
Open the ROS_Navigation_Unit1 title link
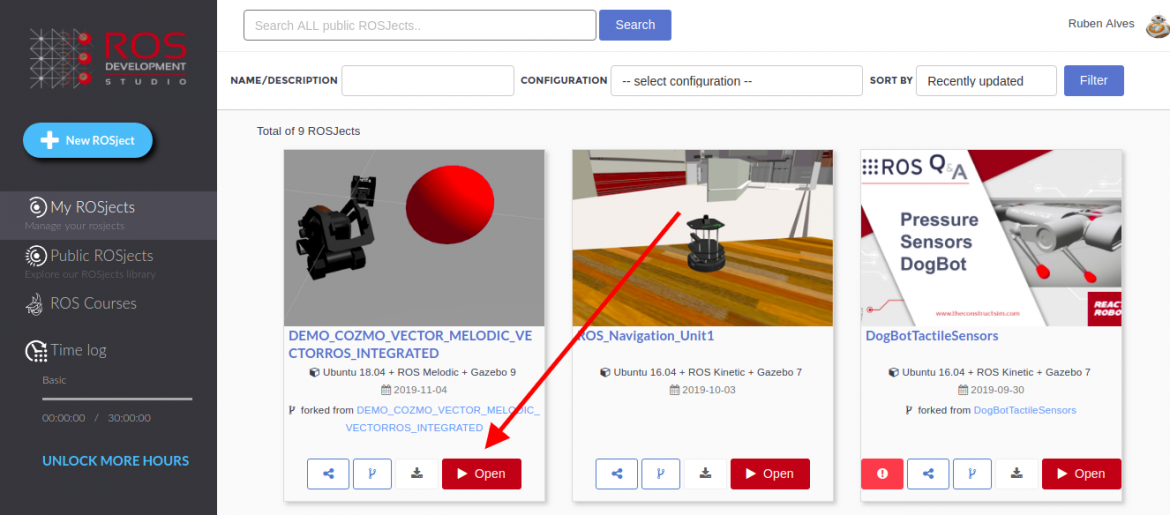coord(646,336)
